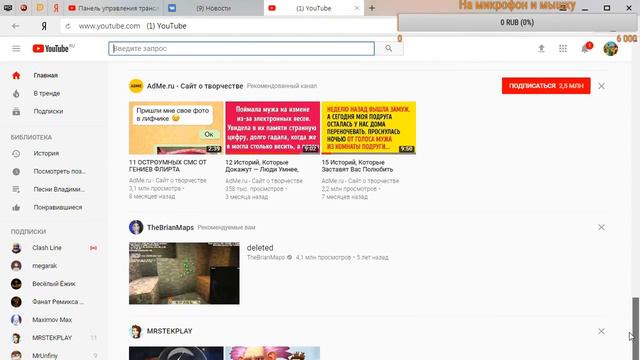
Task: Open pinned red circle tab
Action: click(24, 8)
